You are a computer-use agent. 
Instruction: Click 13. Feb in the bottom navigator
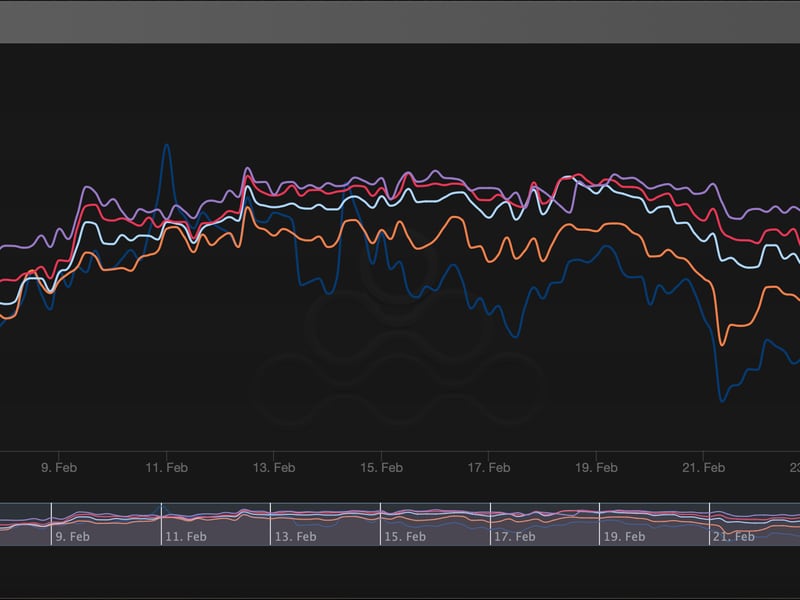click(x=295, y=536)
